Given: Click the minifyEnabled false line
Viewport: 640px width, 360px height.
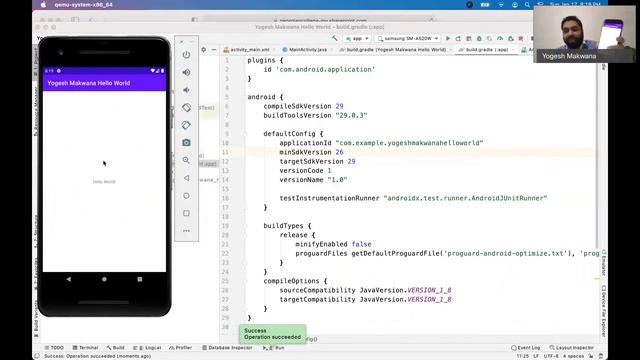Looking at the screenshot, I should click(333, 244).
